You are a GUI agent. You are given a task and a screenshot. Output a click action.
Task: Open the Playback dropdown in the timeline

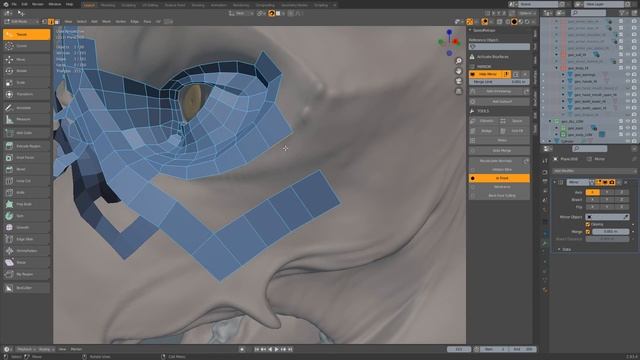click(x=27, y=349)
